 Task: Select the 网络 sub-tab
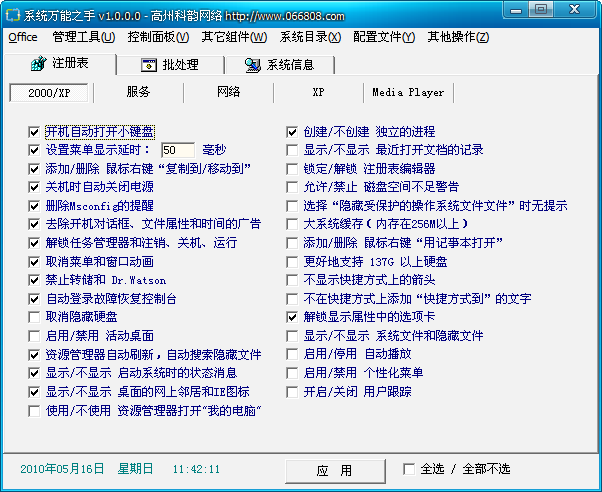coord(228,92)
